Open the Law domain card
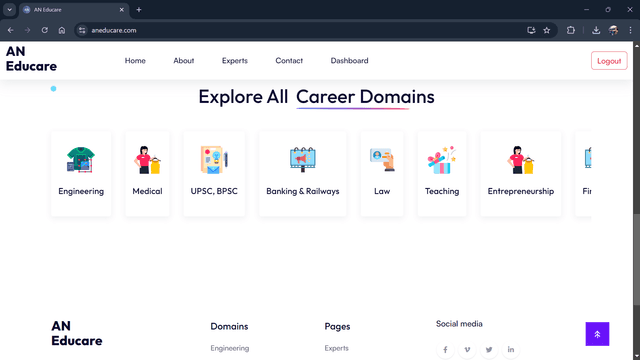640x360 pixels. 382,173
